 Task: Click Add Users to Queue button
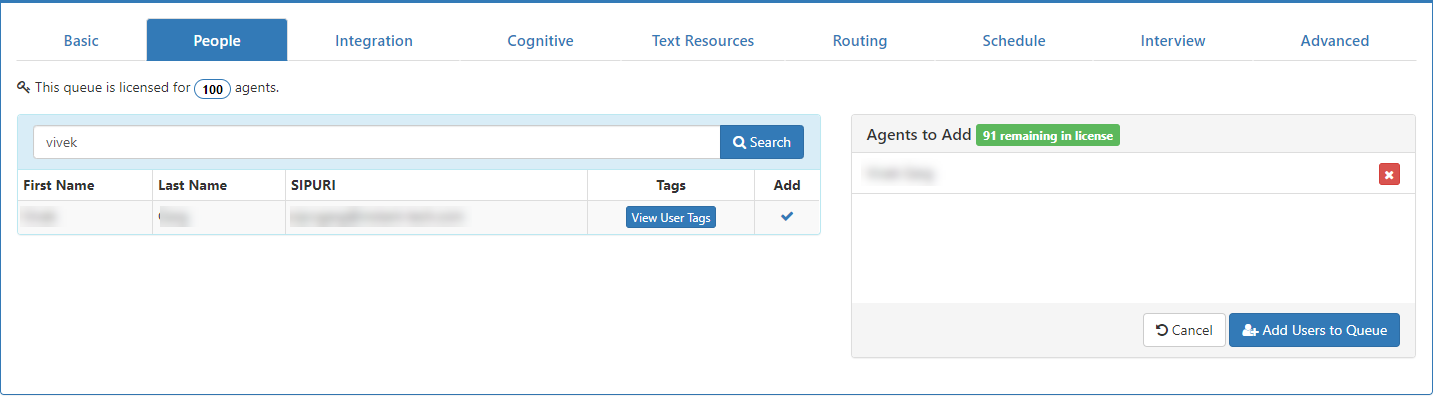1314,330
